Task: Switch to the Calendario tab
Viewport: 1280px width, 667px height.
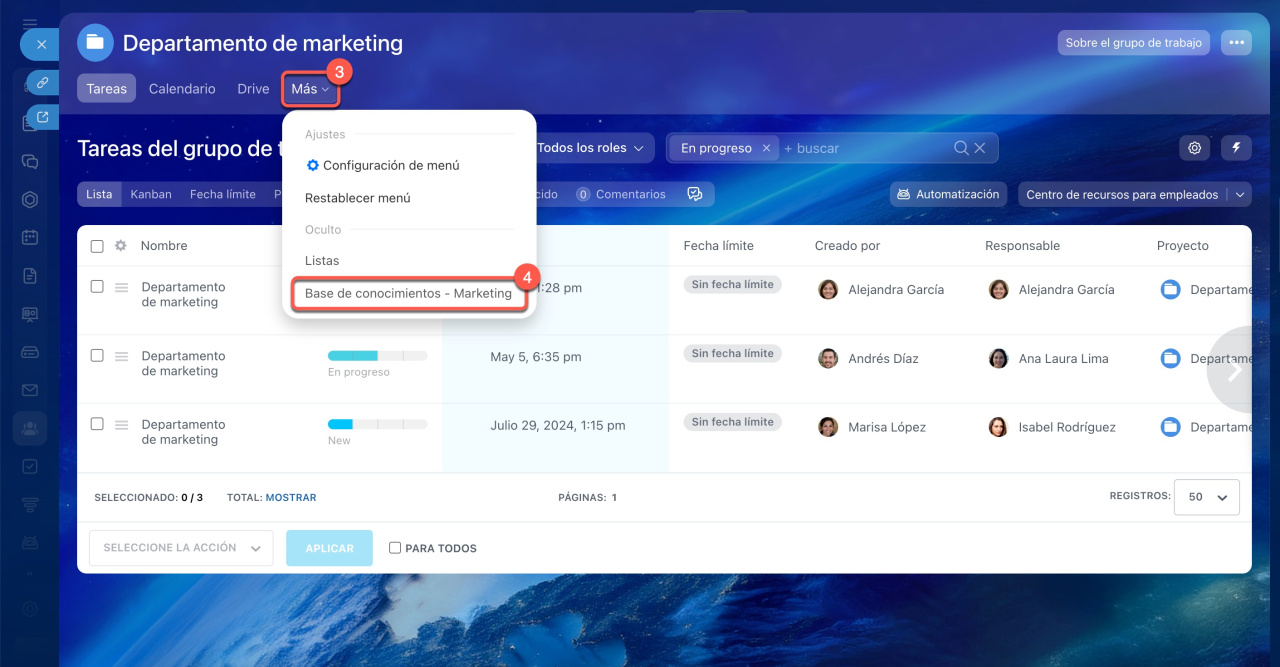Action: pos(182,89)
